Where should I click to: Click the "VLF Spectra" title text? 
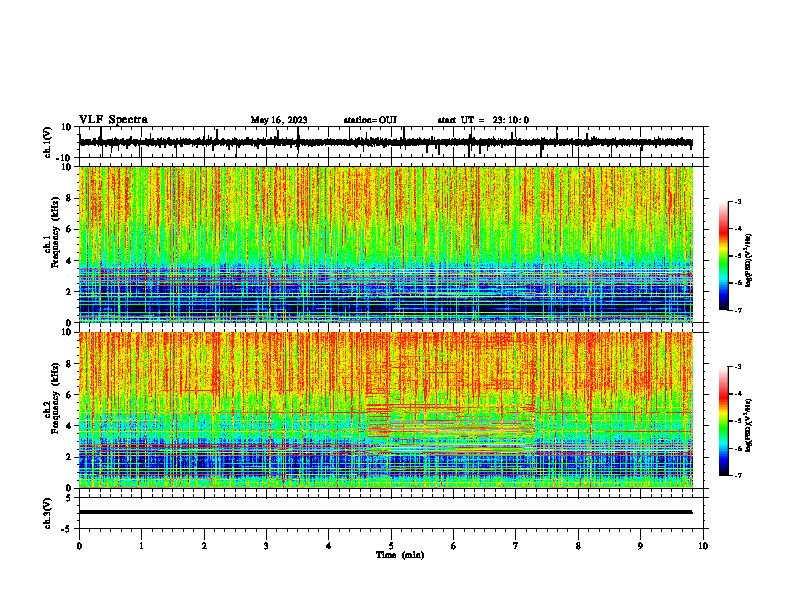(x=113, y=119)
